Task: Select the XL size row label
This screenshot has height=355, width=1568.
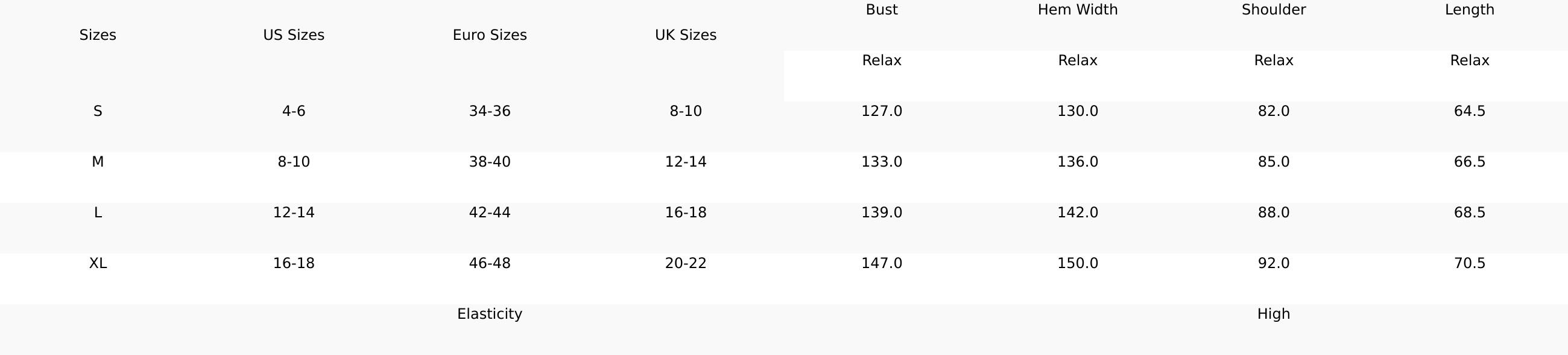Action: (x=97, y=263)
